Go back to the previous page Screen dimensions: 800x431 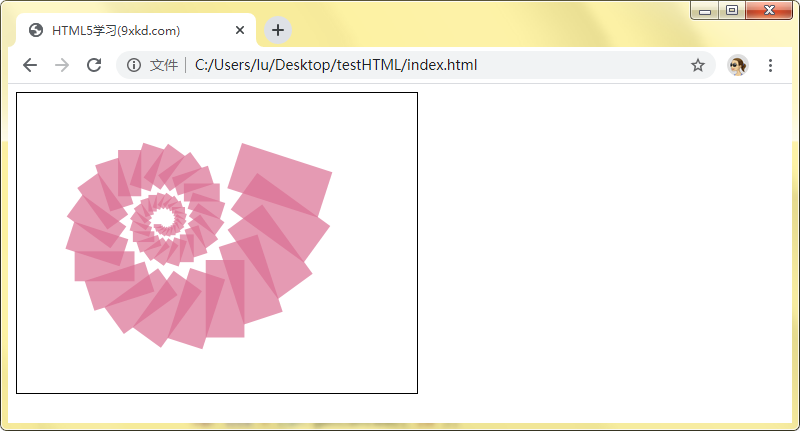tap(30, 65)
